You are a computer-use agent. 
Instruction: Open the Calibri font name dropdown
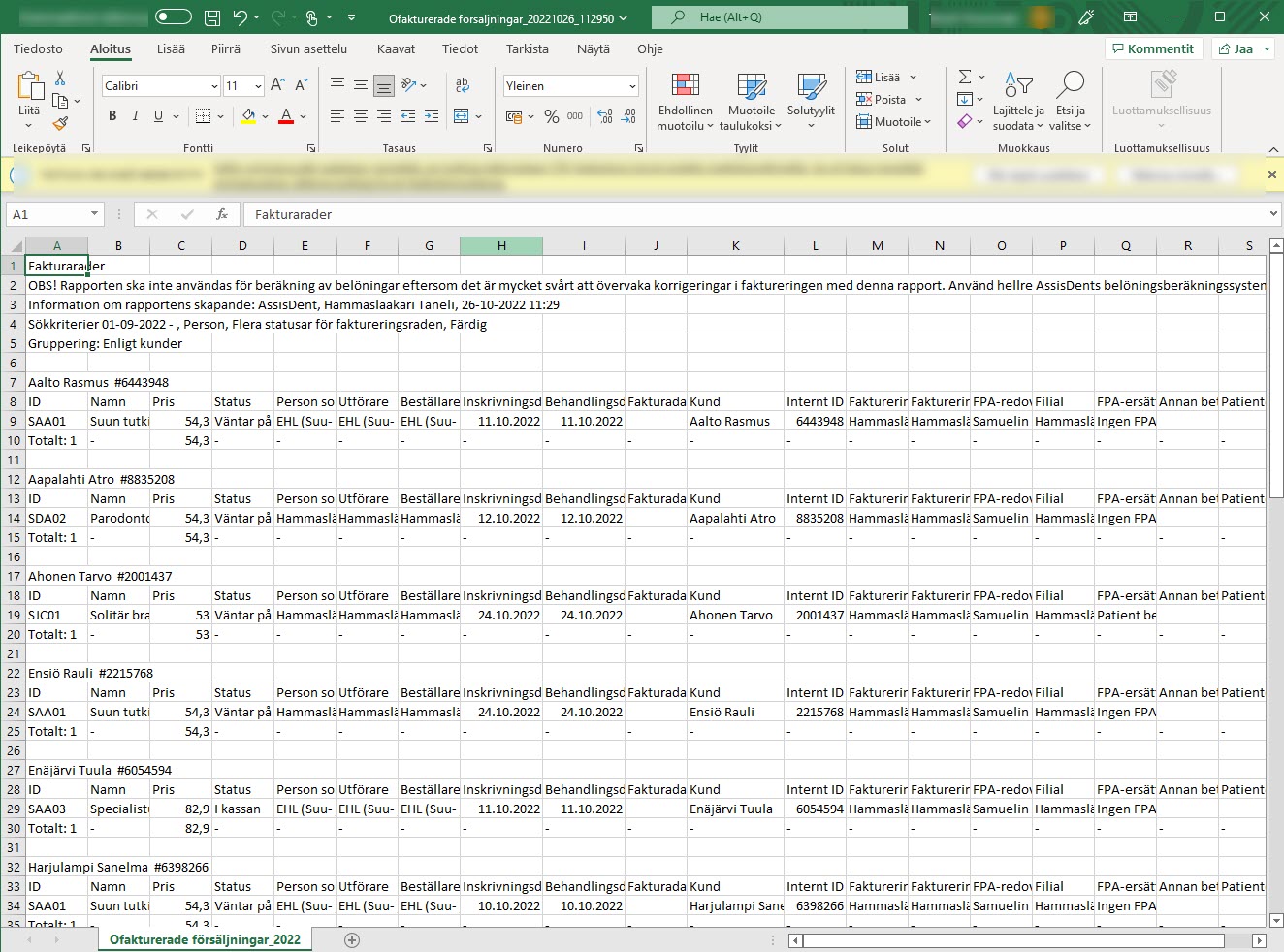click(x=214, y=86)
